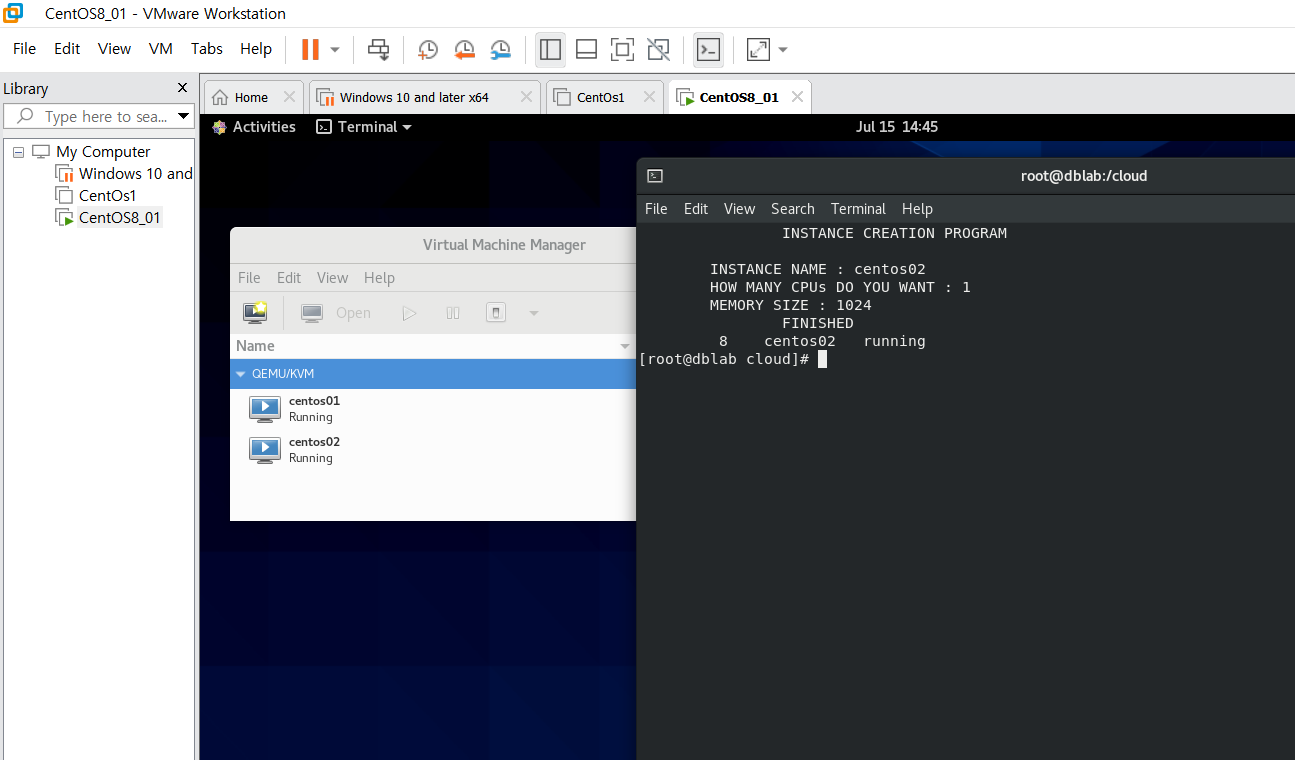
Task: Toggle the library sidebar view button
Action: tap(550, 49)
